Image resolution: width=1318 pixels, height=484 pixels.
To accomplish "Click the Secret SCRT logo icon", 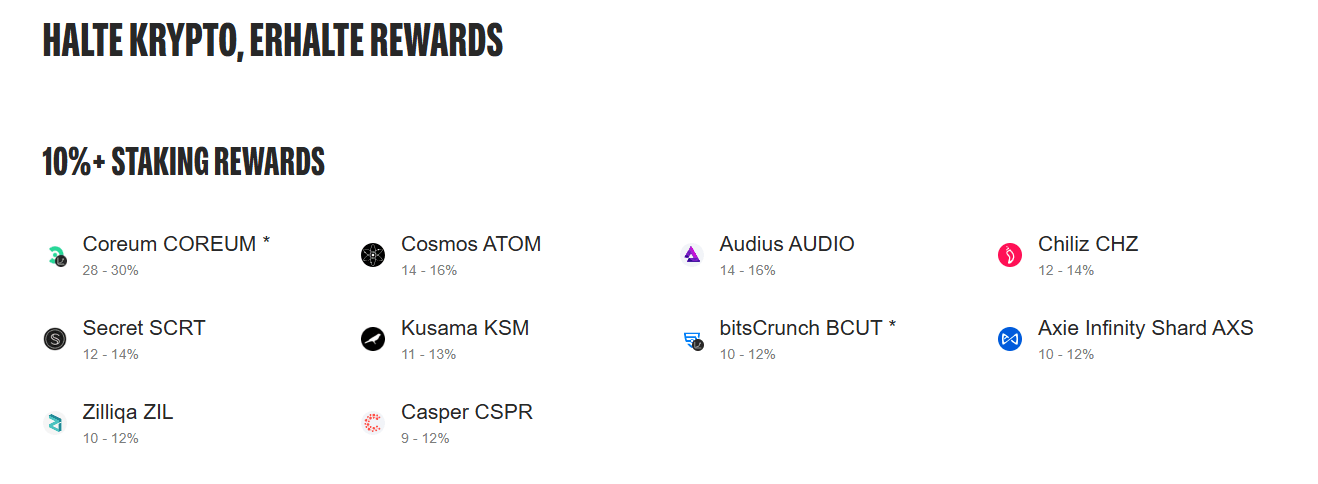I will [x=55, y=339].
